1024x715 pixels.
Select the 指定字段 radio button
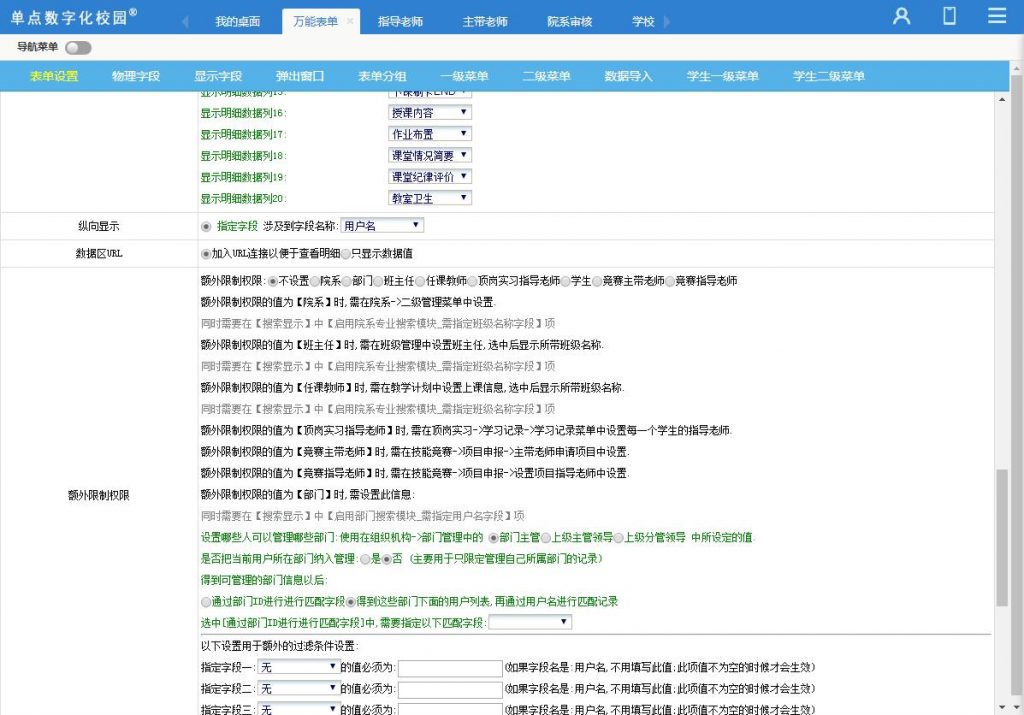(206, 227)
